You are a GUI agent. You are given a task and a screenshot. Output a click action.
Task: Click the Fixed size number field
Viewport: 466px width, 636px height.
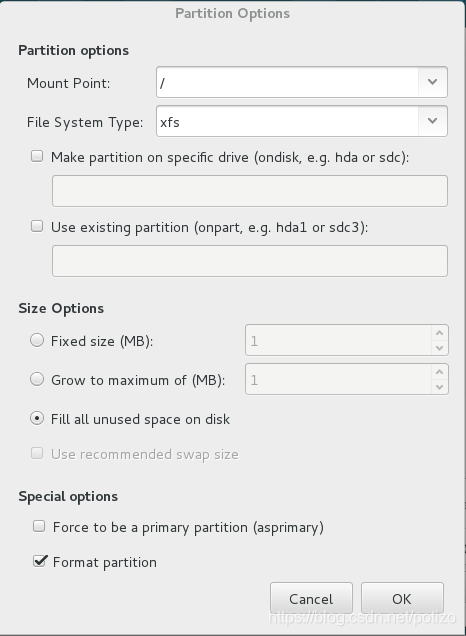coord(339,340)
